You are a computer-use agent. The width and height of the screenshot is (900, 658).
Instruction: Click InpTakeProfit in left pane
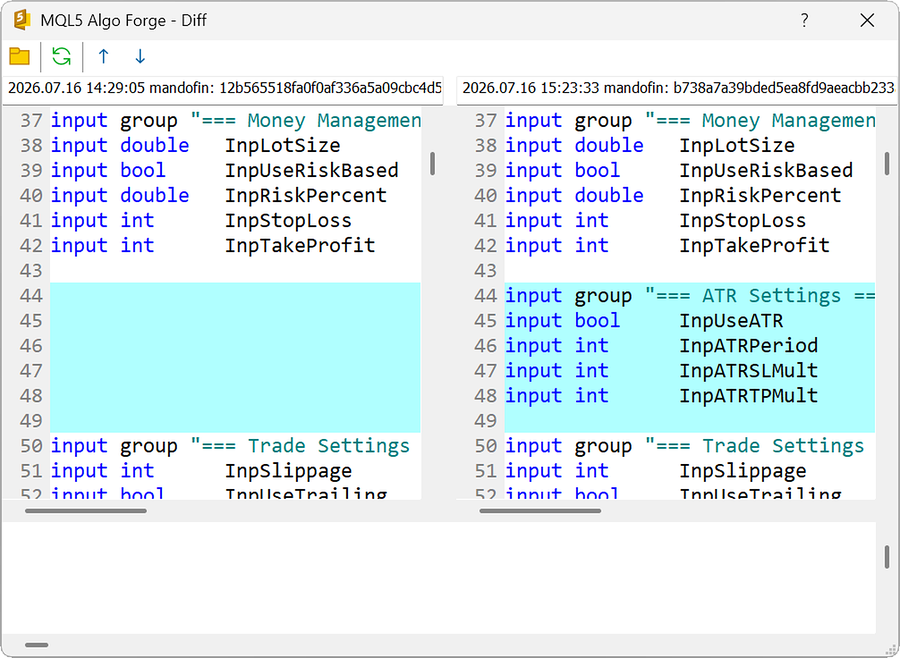(300, 246)
